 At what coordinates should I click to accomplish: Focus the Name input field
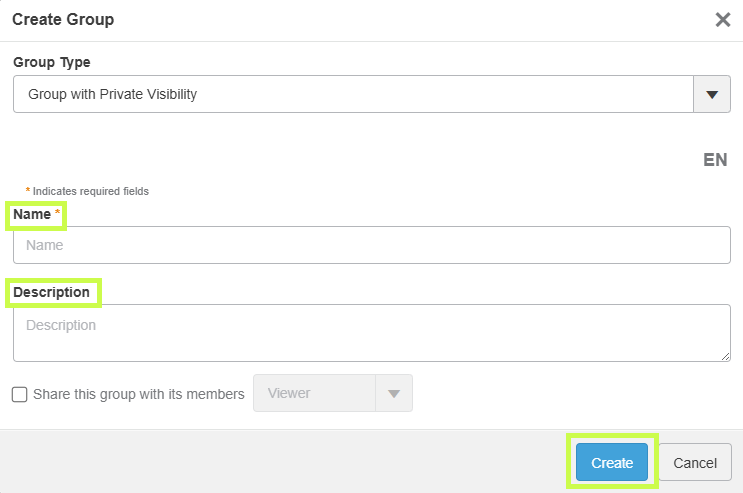[x=372, y=245]
